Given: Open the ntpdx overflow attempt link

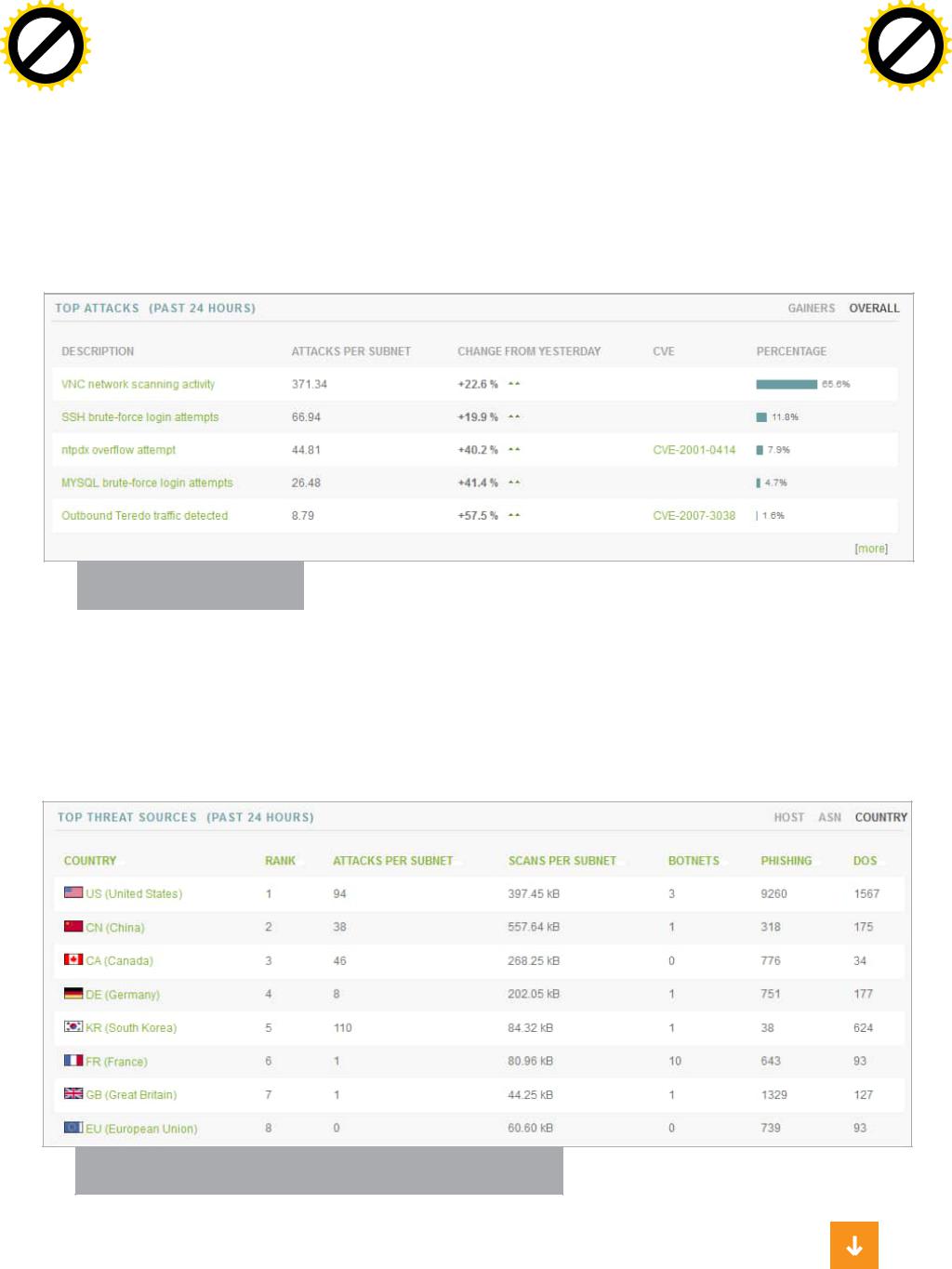Looking at the screenshot, I should [118, 450].
